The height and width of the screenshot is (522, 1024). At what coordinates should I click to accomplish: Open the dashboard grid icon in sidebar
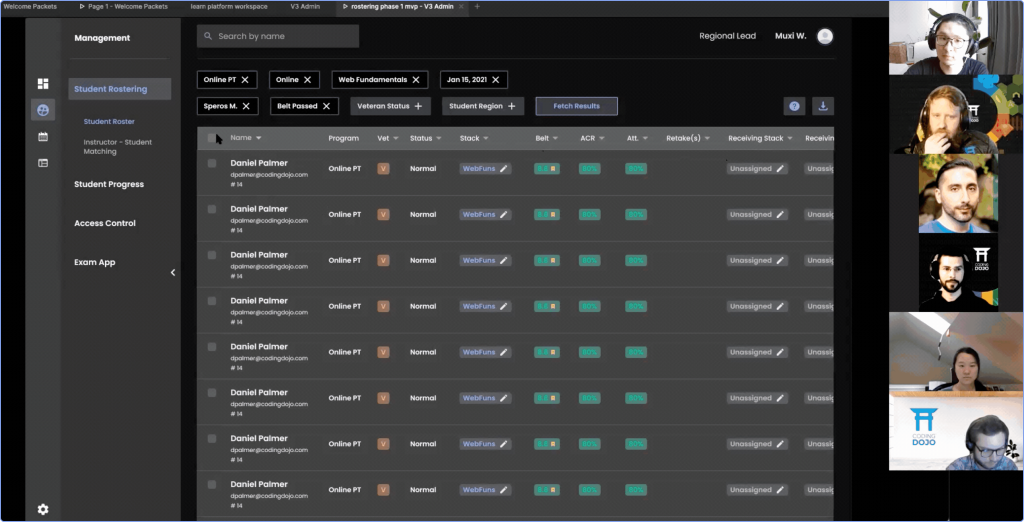[43, 84]
